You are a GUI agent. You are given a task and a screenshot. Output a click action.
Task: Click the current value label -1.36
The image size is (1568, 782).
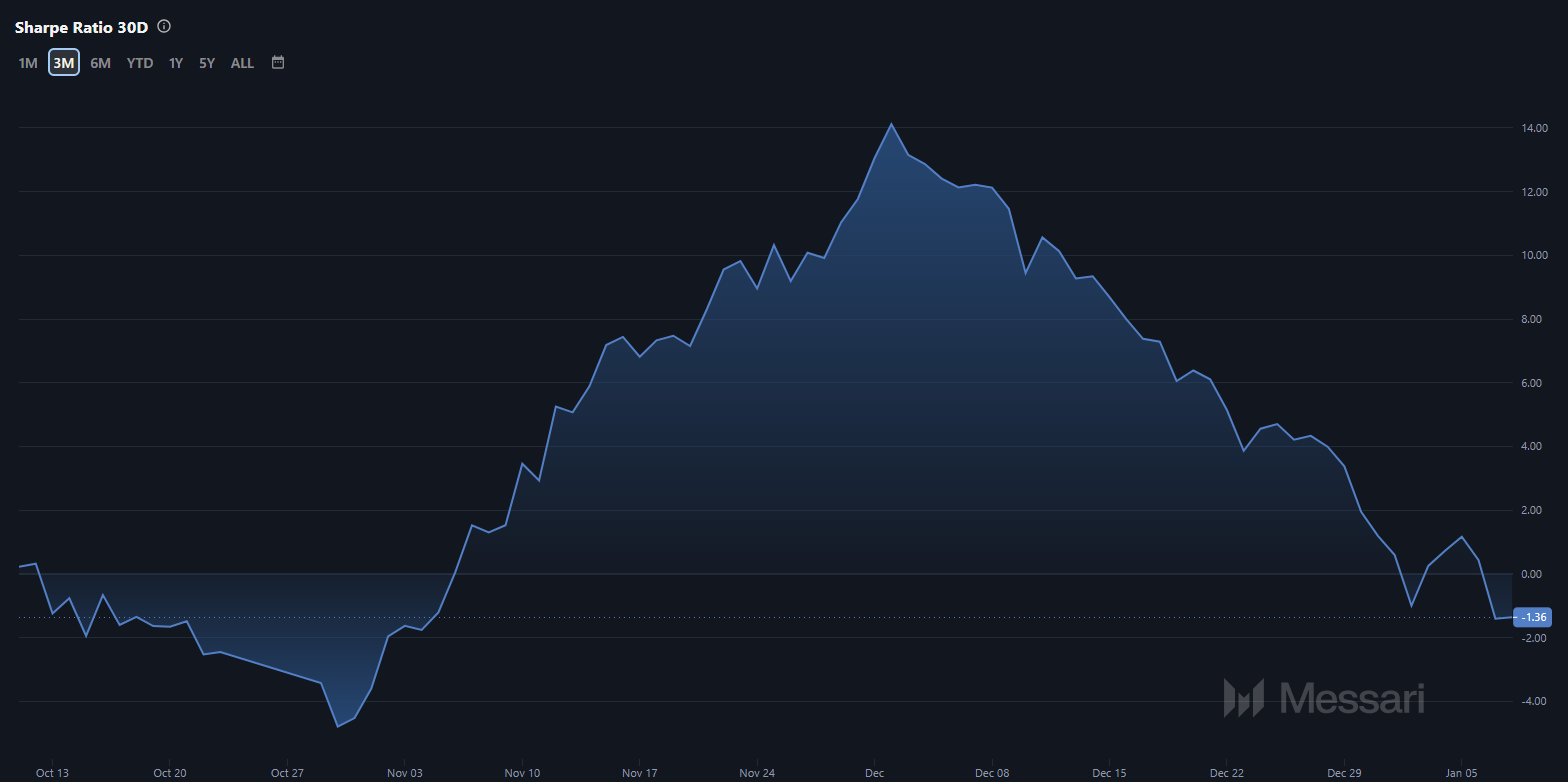pyautogui.click(x=1532, y=617)
